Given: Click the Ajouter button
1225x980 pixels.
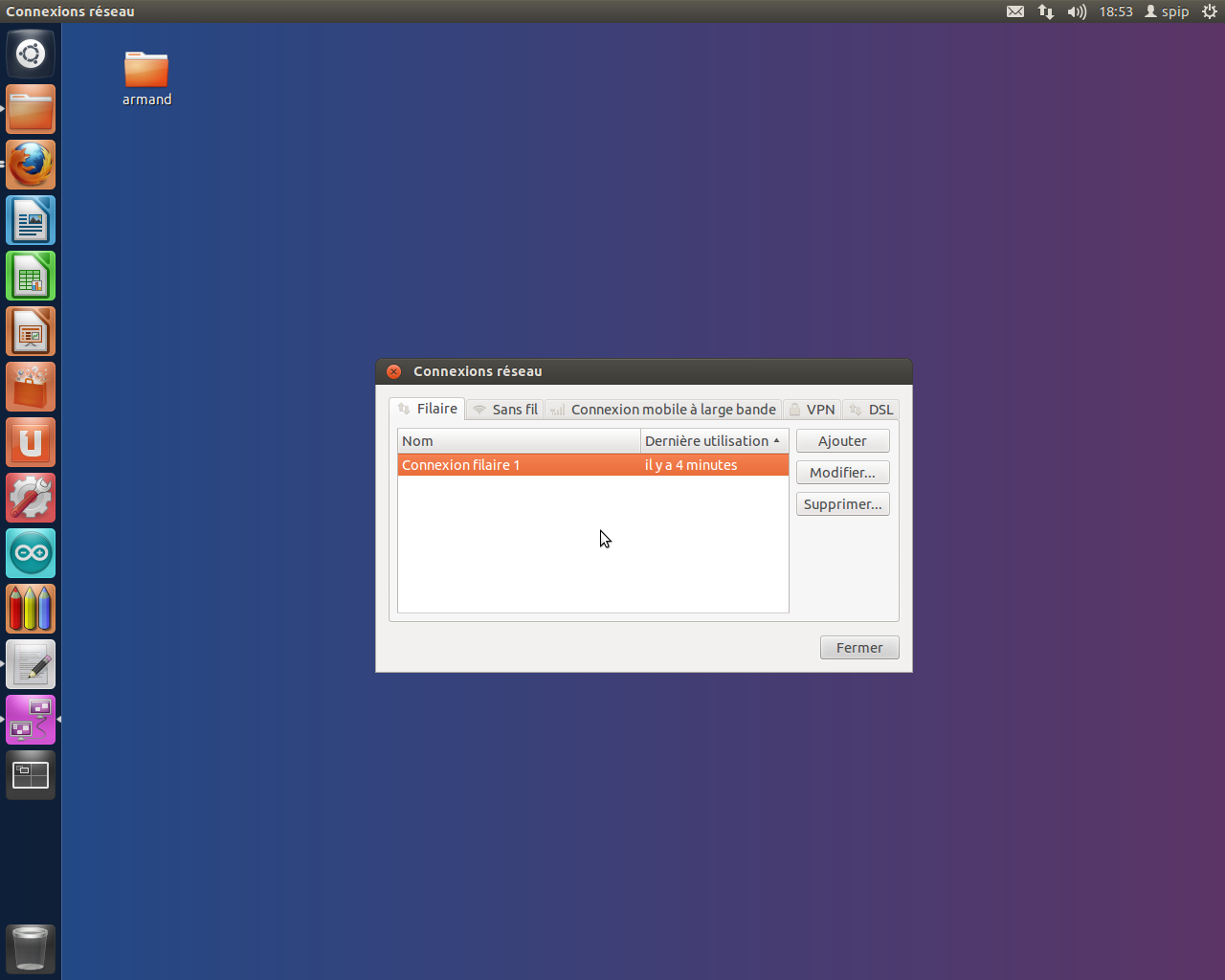Looking at the screenshot, I should coord(842,441).
